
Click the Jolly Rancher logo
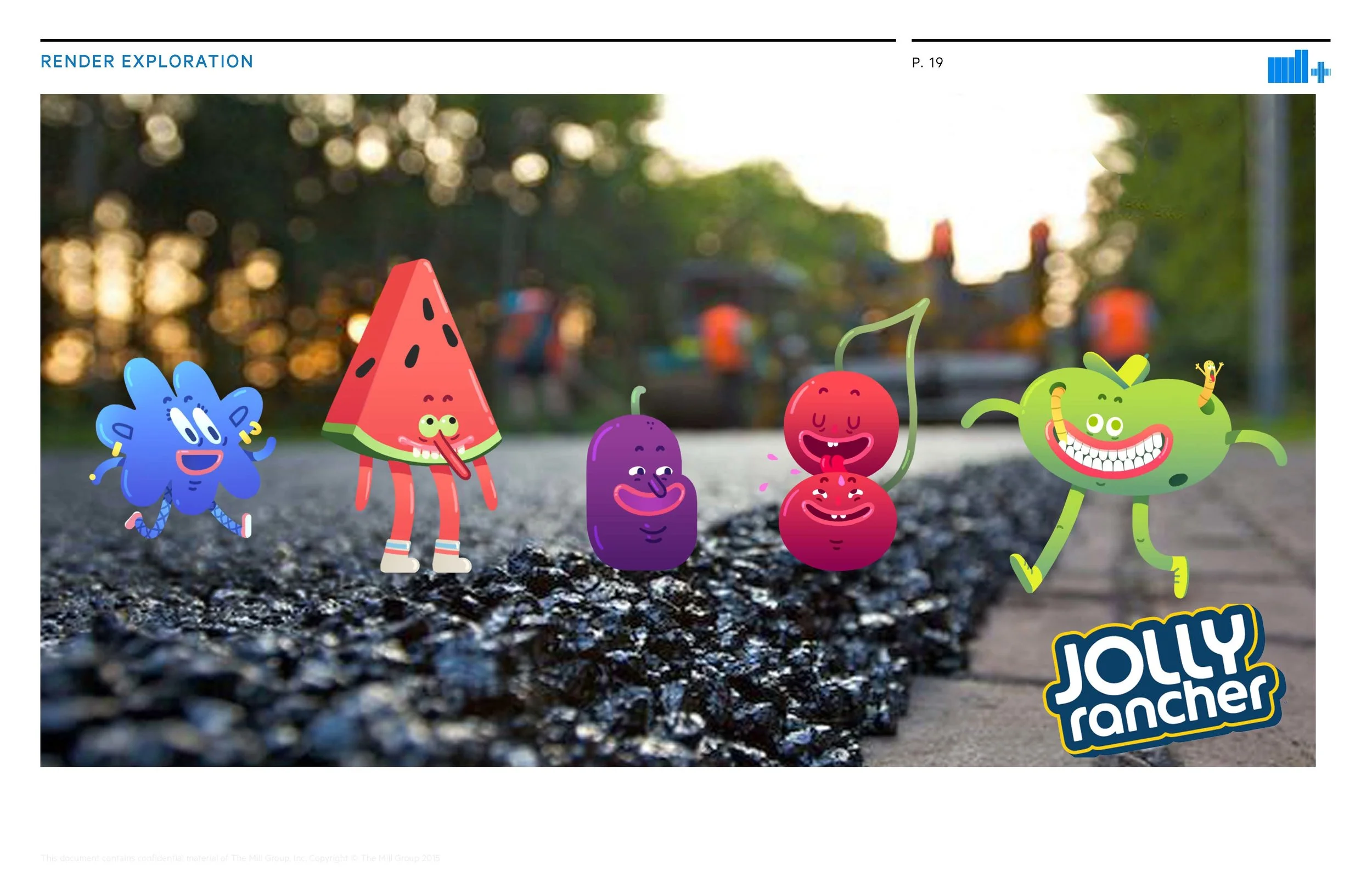(x=1164, y=681)
